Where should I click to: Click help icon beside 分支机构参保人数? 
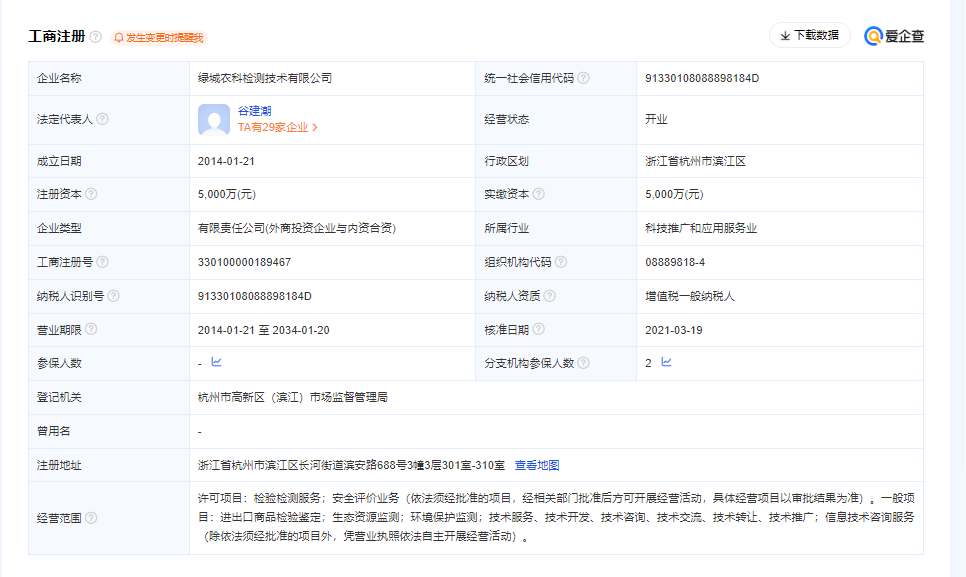point(583,363)
